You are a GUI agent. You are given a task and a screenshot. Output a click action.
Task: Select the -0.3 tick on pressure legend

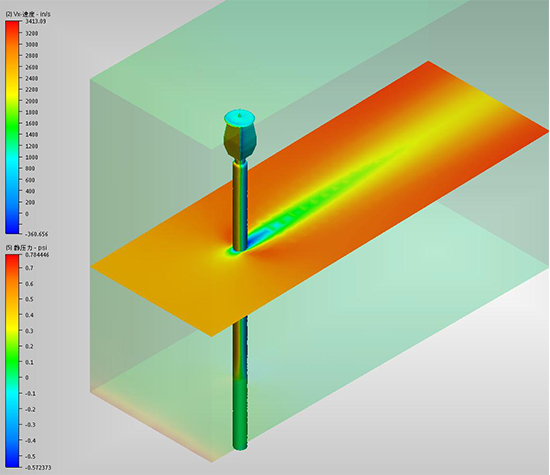[x=30, y=424]
